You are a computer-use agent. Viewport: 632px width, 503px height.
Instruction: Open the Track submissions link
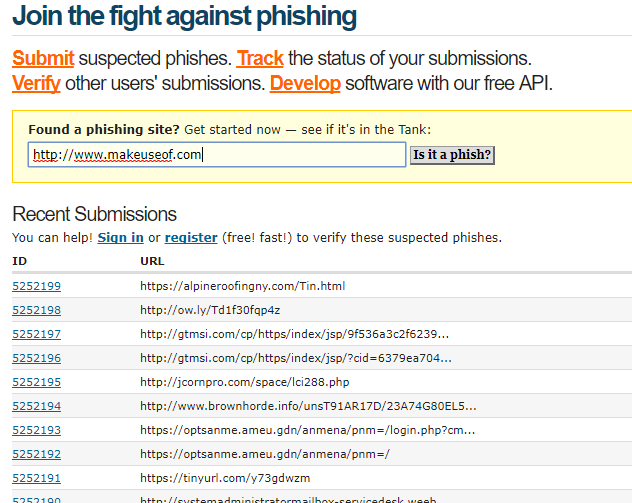(x=260, y=58)
